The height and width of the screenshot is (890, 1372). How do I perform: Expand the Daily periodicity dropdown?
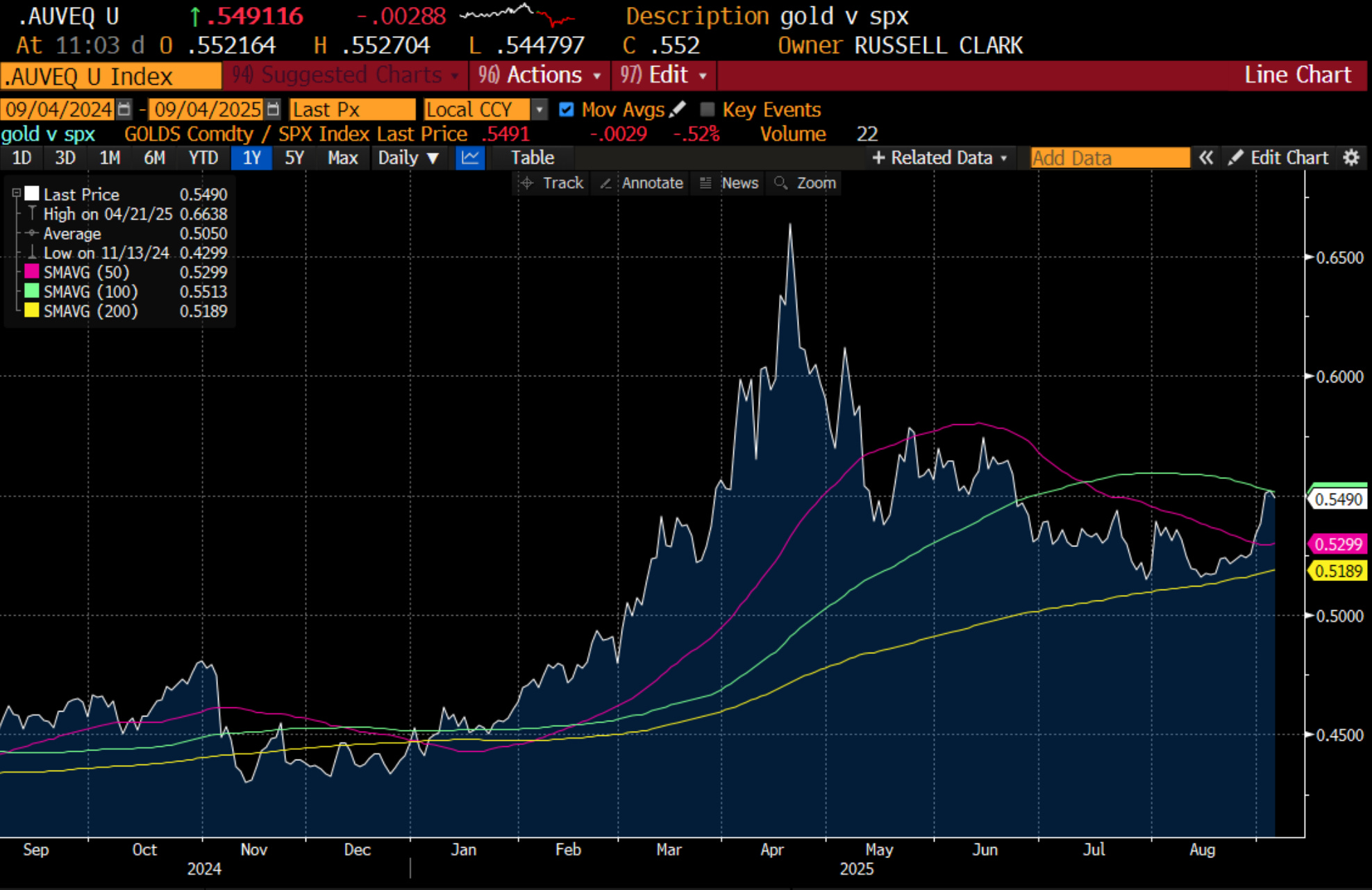click(x=408, y=158)
